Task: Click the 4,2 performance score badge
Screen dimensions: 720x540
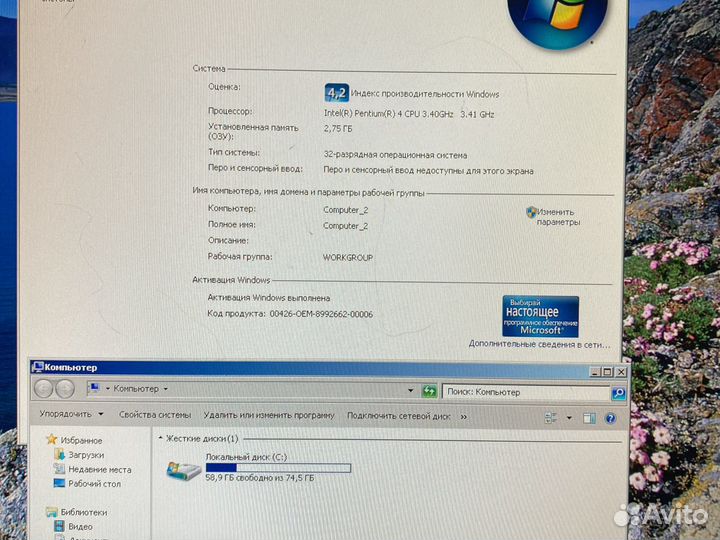Action: point(337,93)
